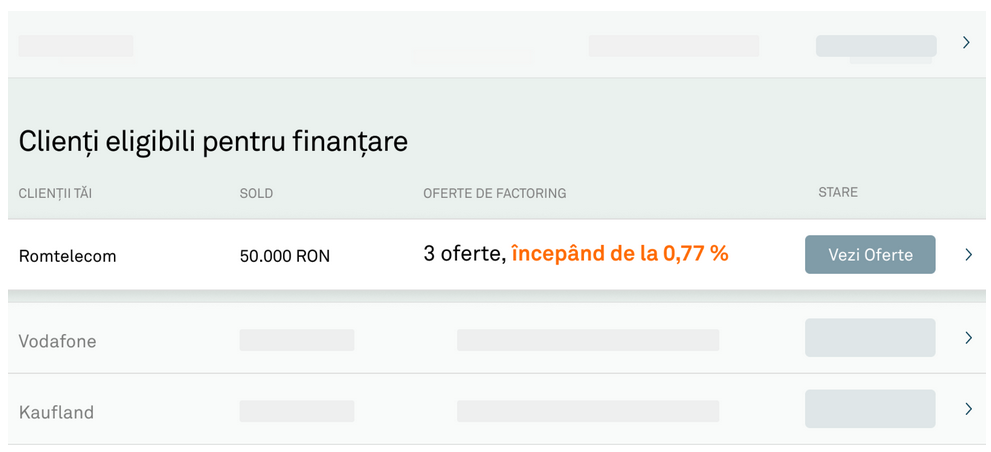Screen dimensions: 991x452
Task: Click the Oferte de factoring column header
Action: click(x=494, y=193)
